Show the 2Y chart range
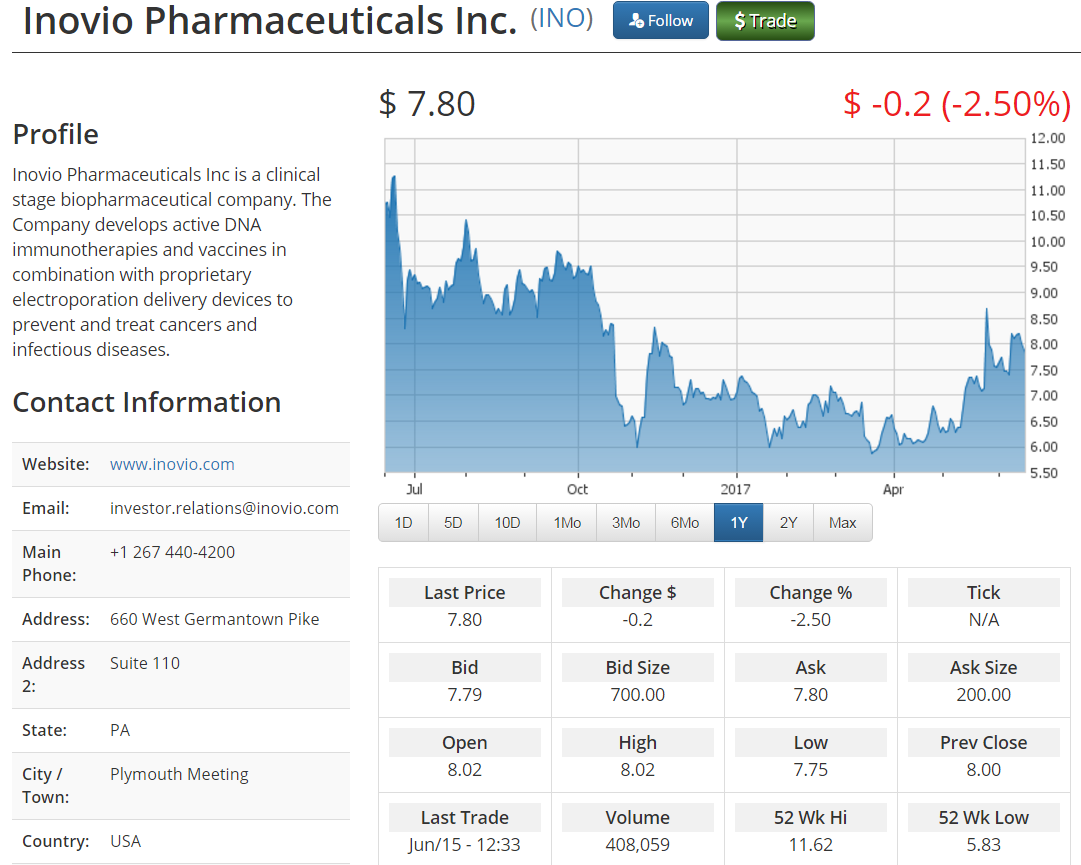 pos(788,522)
